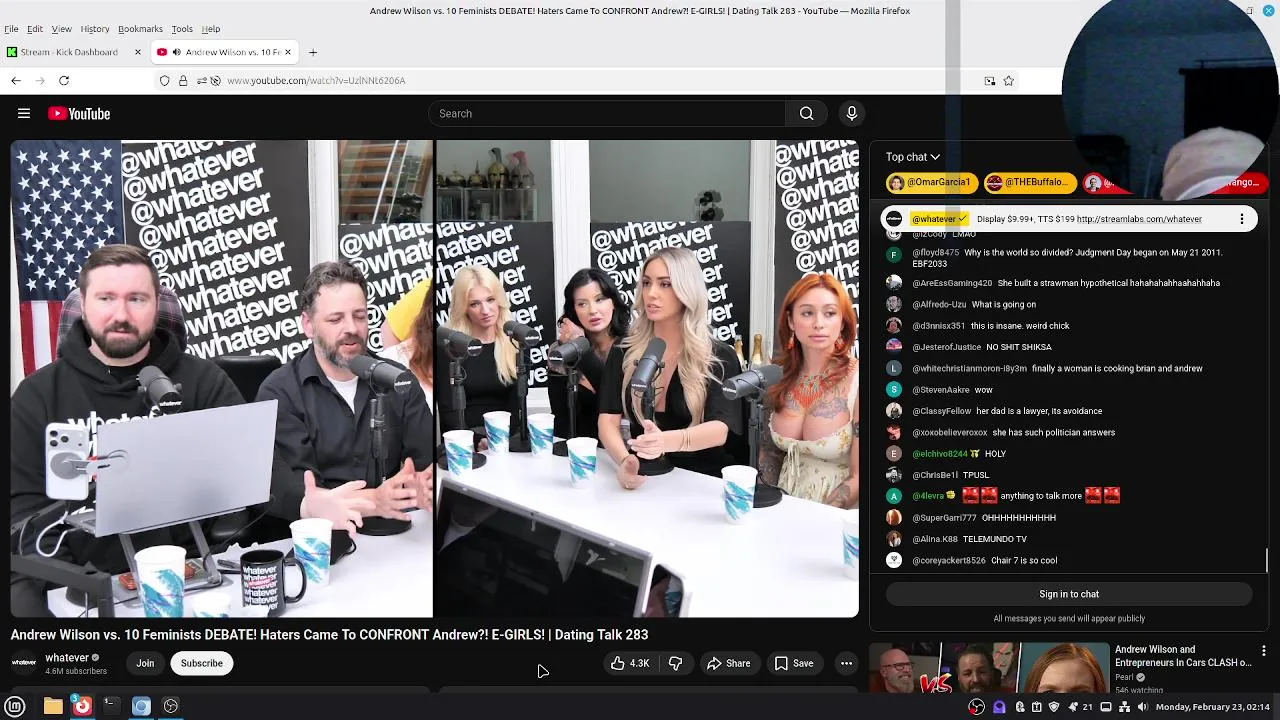Subscribe to the whatever channel
This screenshot has height=720, width=1280.
click(202, 663)
